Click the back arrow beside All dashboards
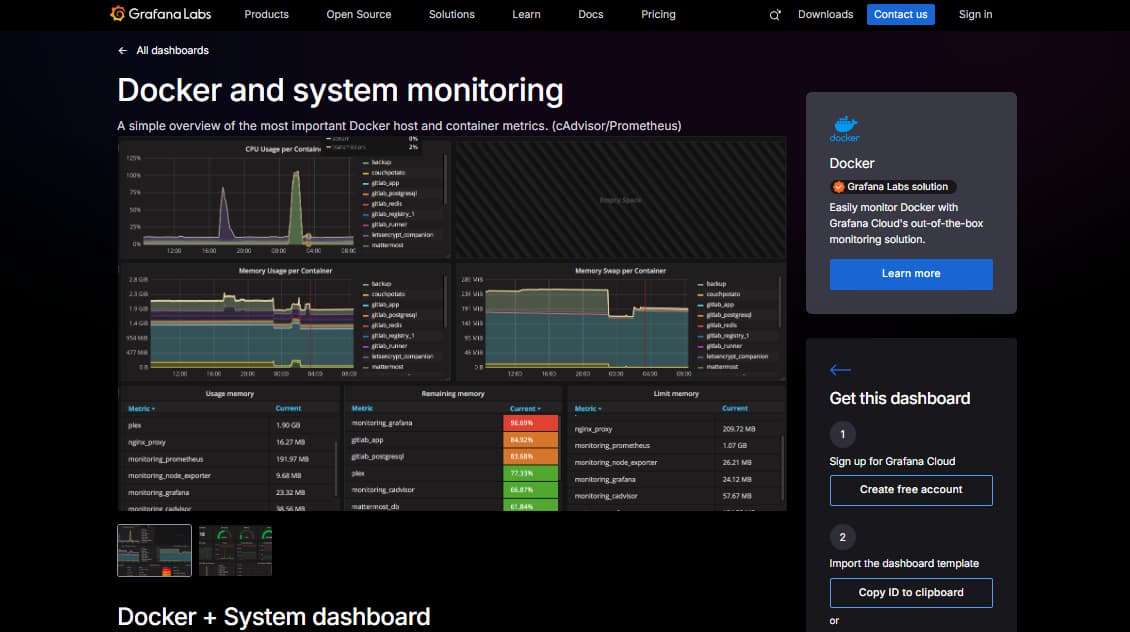 123,50
